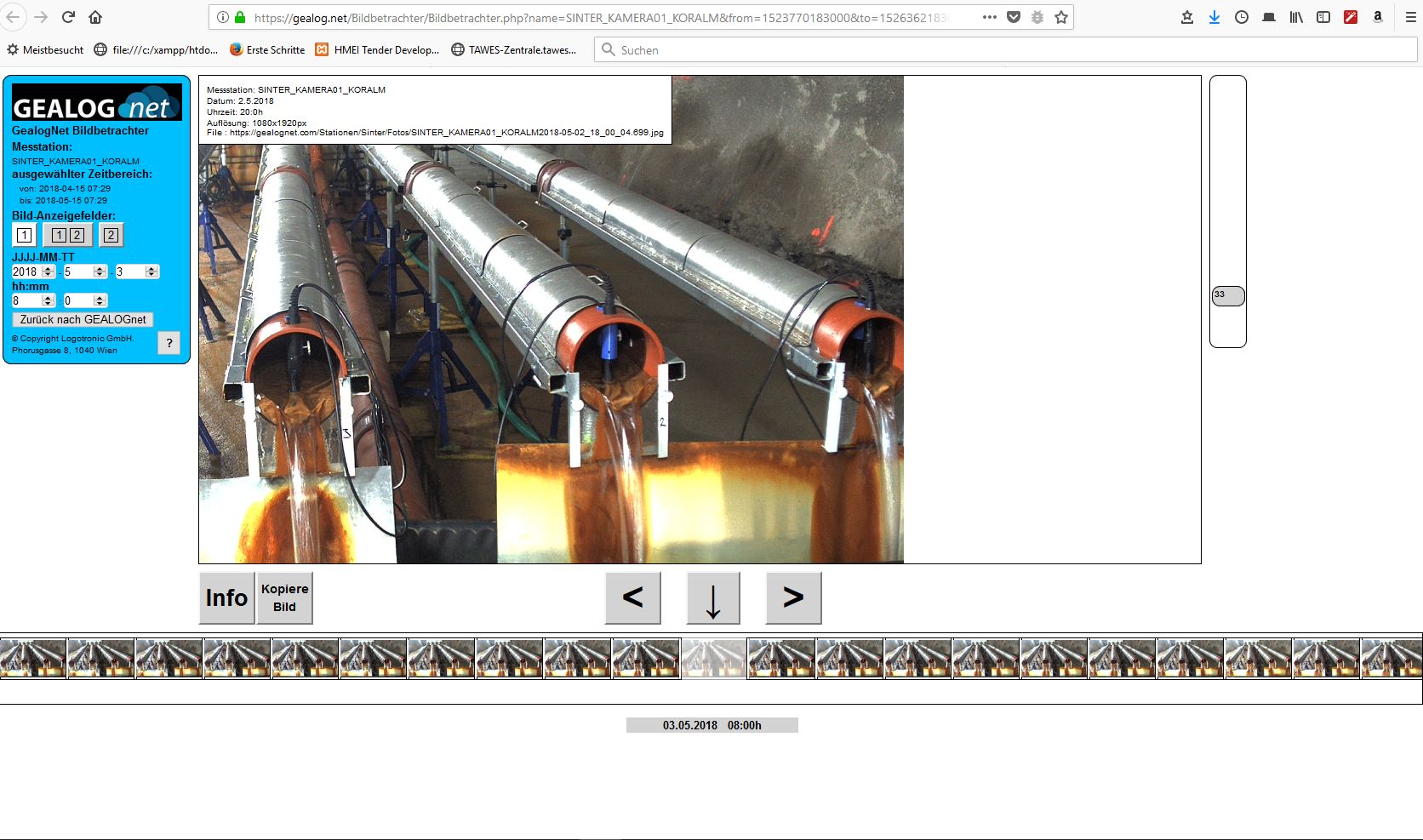Click the Zurück nach GEALOGnet button
Screen dimensions: 1423x840
coord(83,319)
